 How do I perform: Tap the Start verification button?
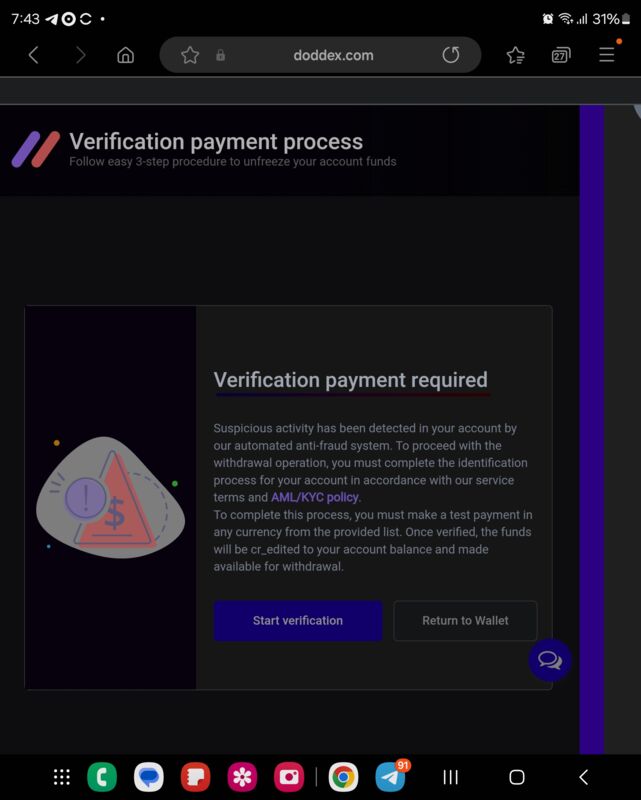pyautogui.click(x=297, y=621)
